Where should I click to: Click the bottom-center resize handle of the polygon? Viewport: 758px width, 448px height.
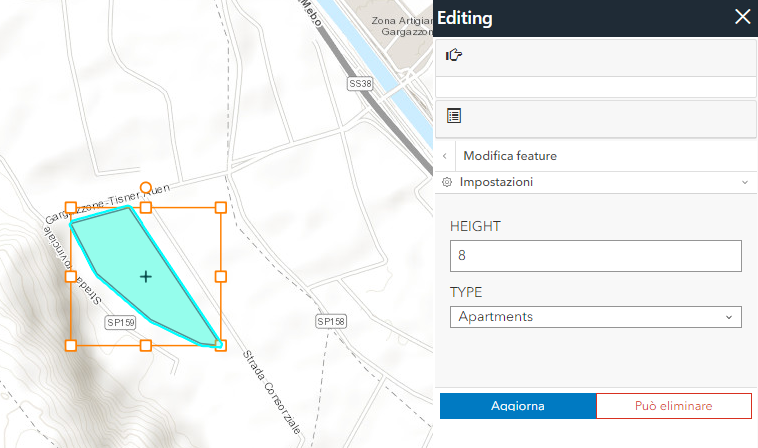(x=146, y=346)
